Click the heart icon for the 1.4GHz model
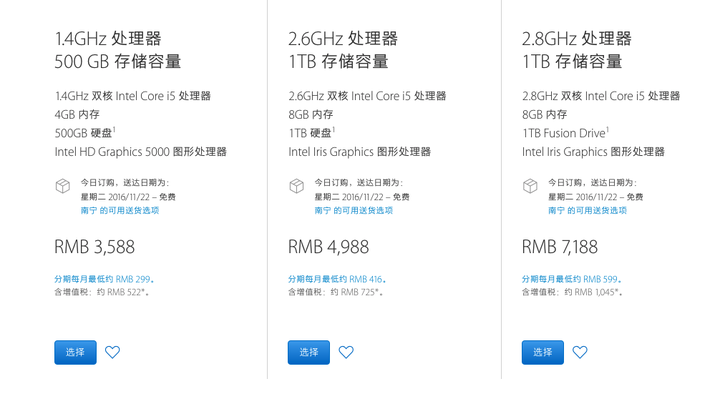Image resolution: width=720 pixels, height=394 pixels. pyautogui.click(x=112, y=352)
